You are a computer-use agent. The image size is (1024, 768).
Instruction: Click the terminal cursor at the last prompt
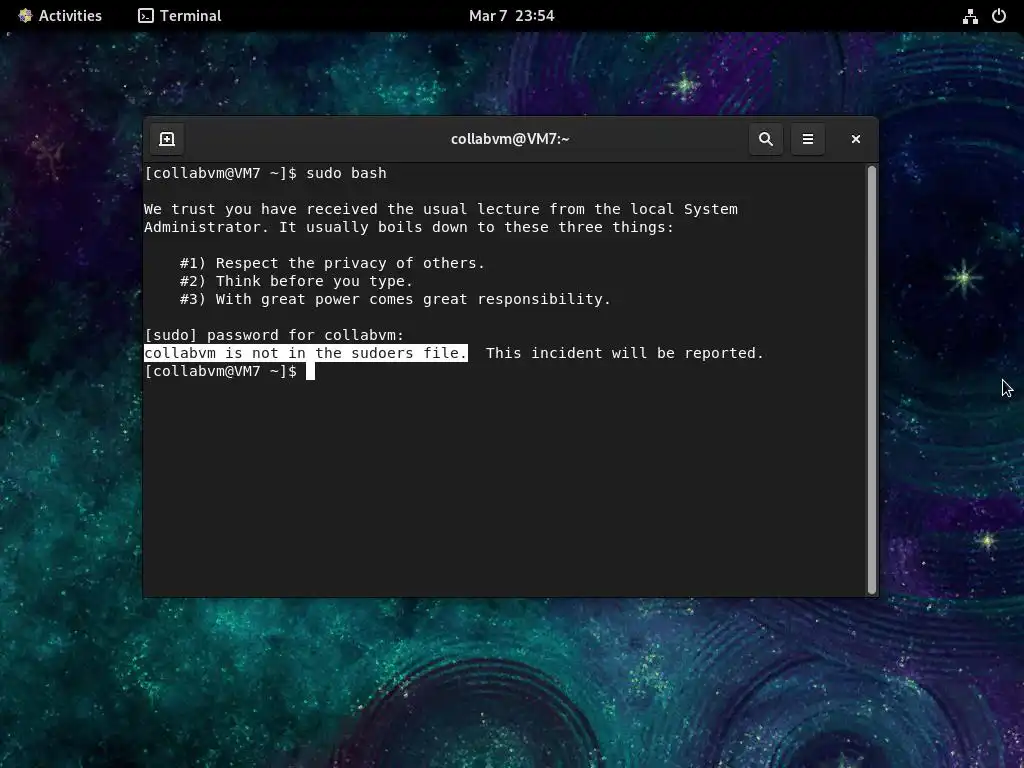(311, 372)
